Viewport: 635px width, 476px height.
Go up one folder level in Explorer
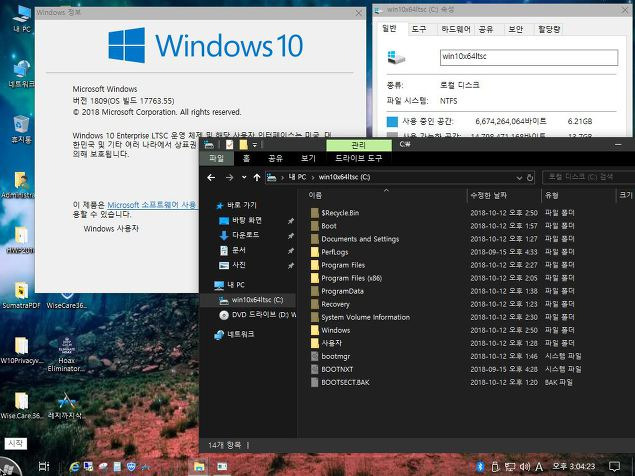pos(257,177)
